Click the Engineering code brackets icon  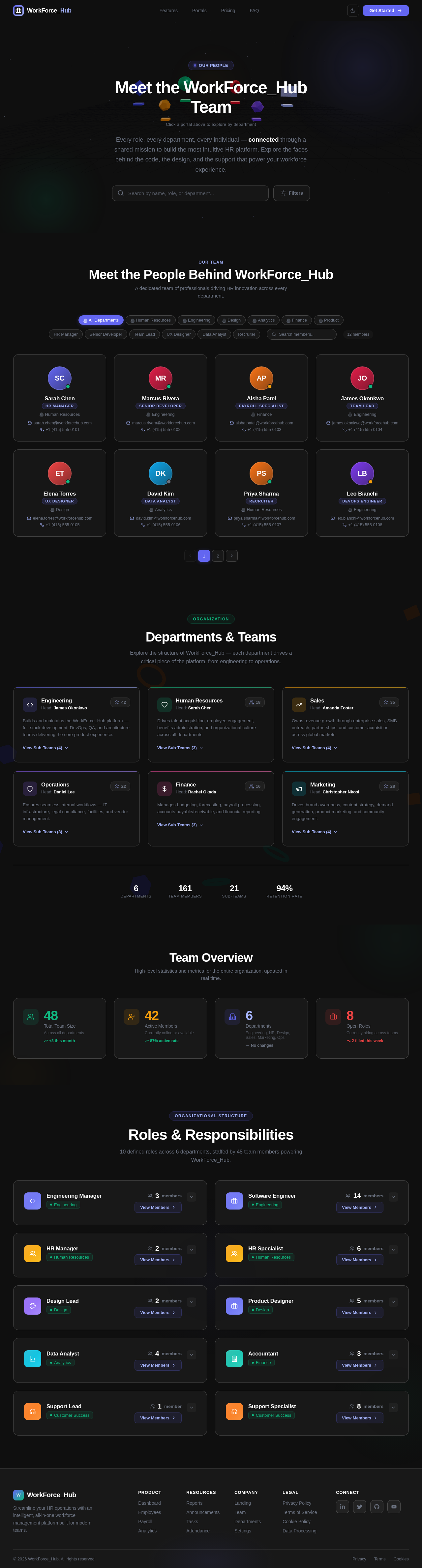pyautogui.click(x=30, y=704)
